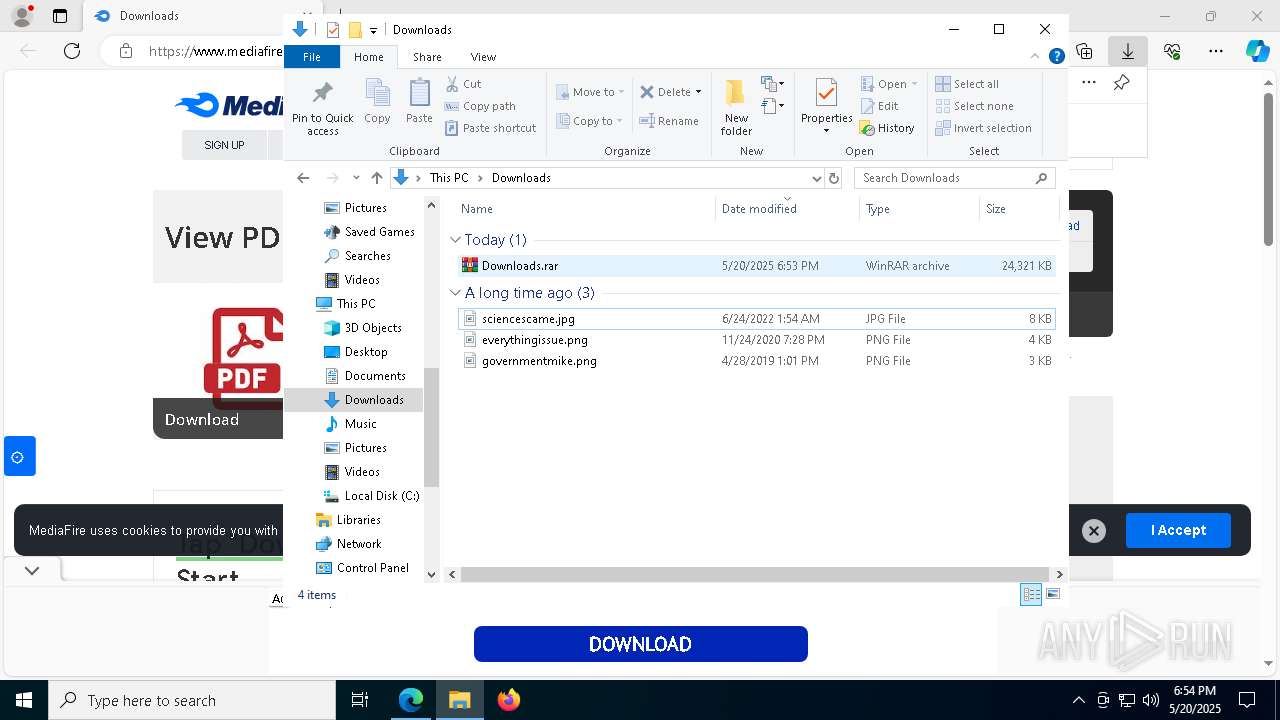Click This PC in address breadcrumb
The width and height of the screenshot is (1280, 720).
448,178
